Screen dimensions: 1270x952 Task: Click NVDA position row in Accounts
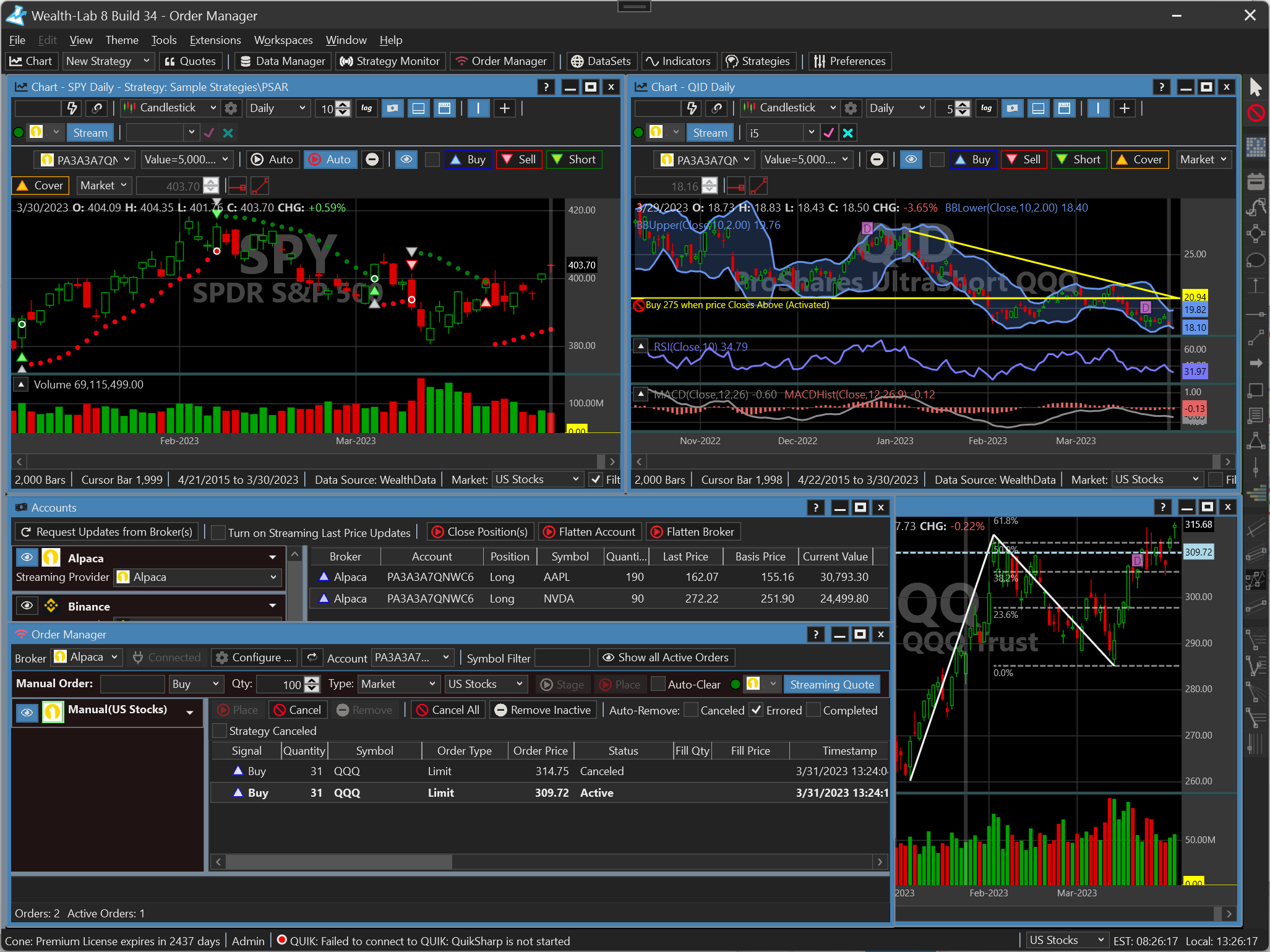click(599, 599)
